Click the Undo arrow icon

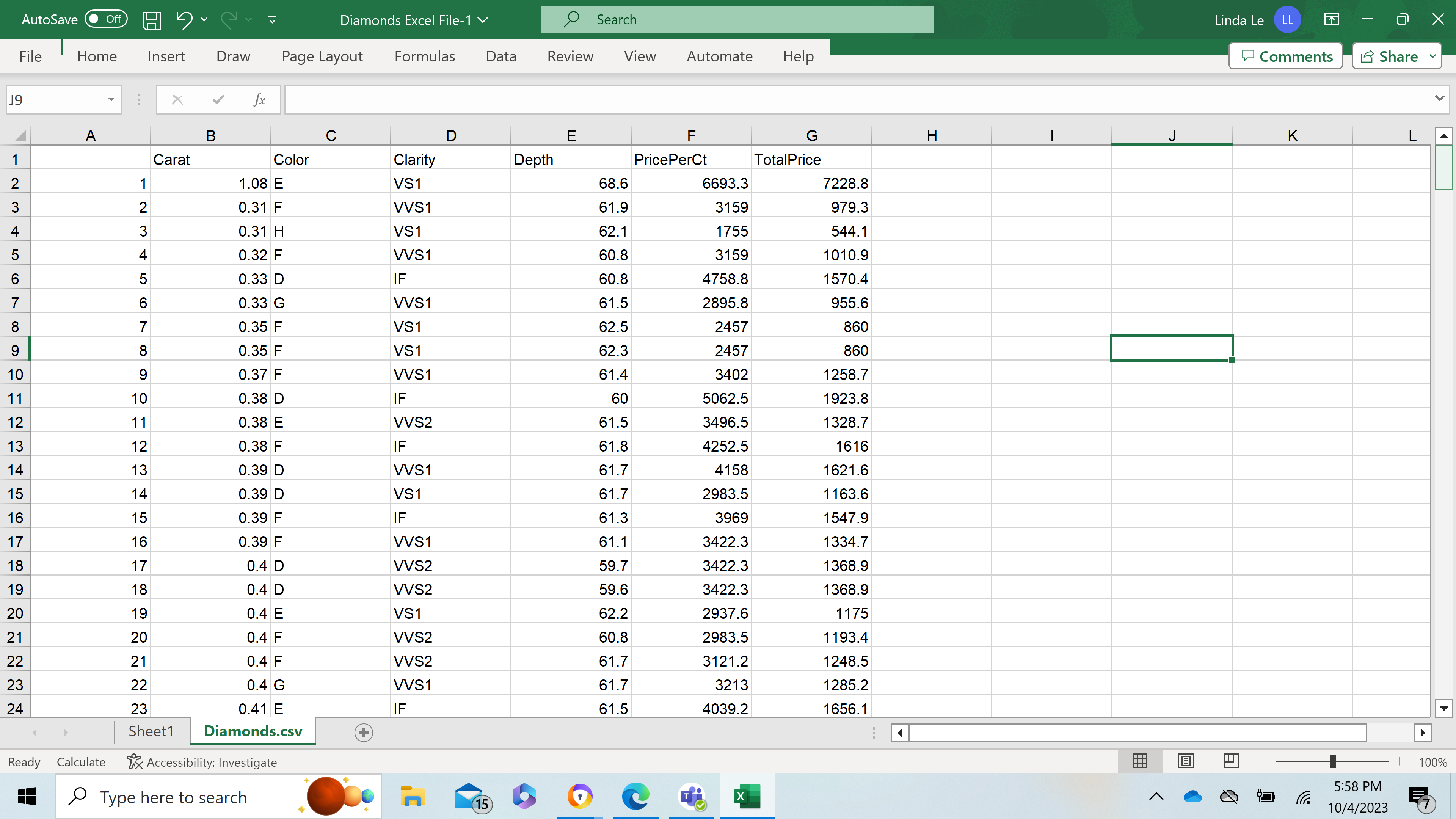point(184,20)
